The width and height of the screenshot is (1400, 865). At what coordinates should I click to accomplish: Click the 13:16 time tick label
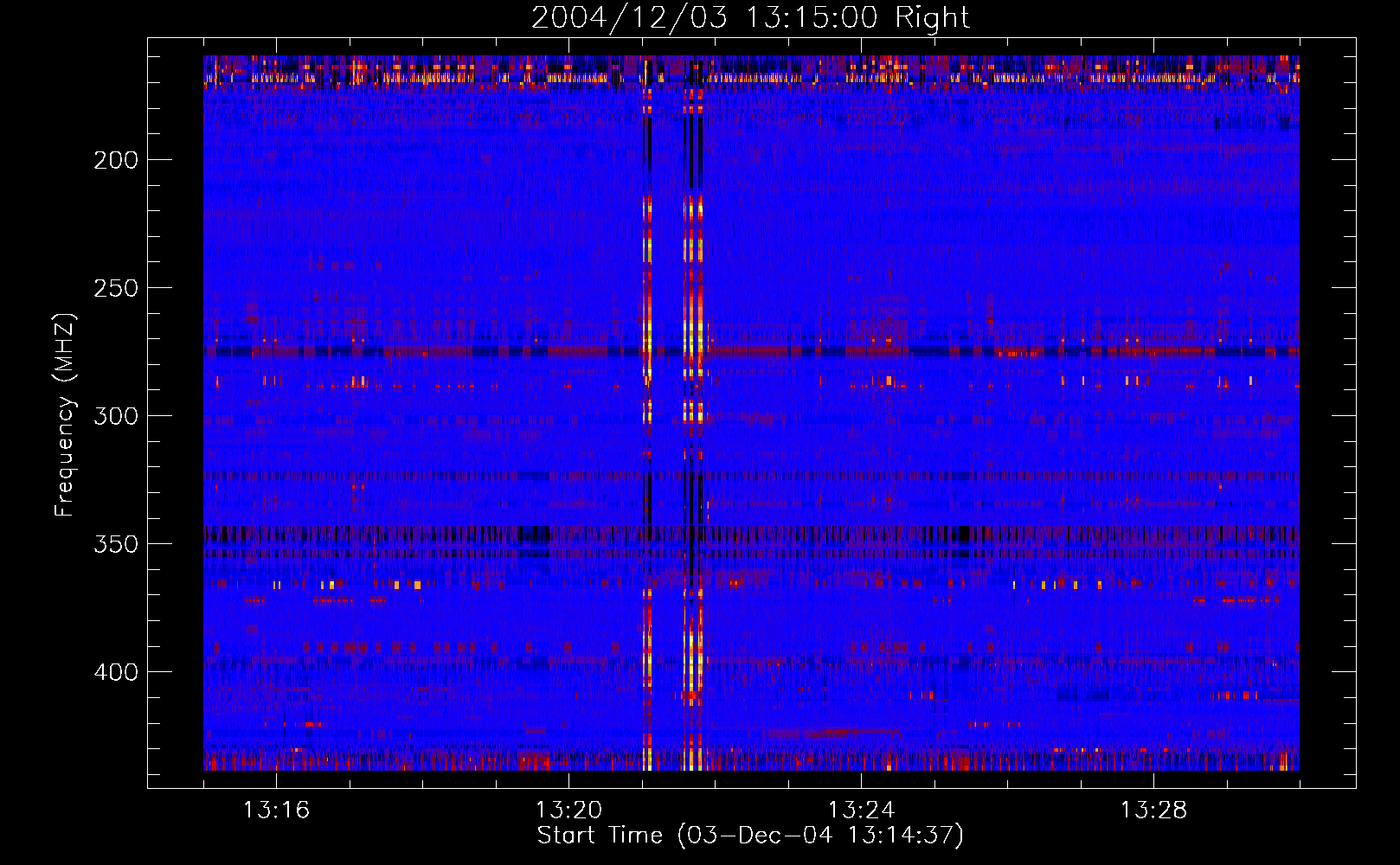click(x=276, y=811)
